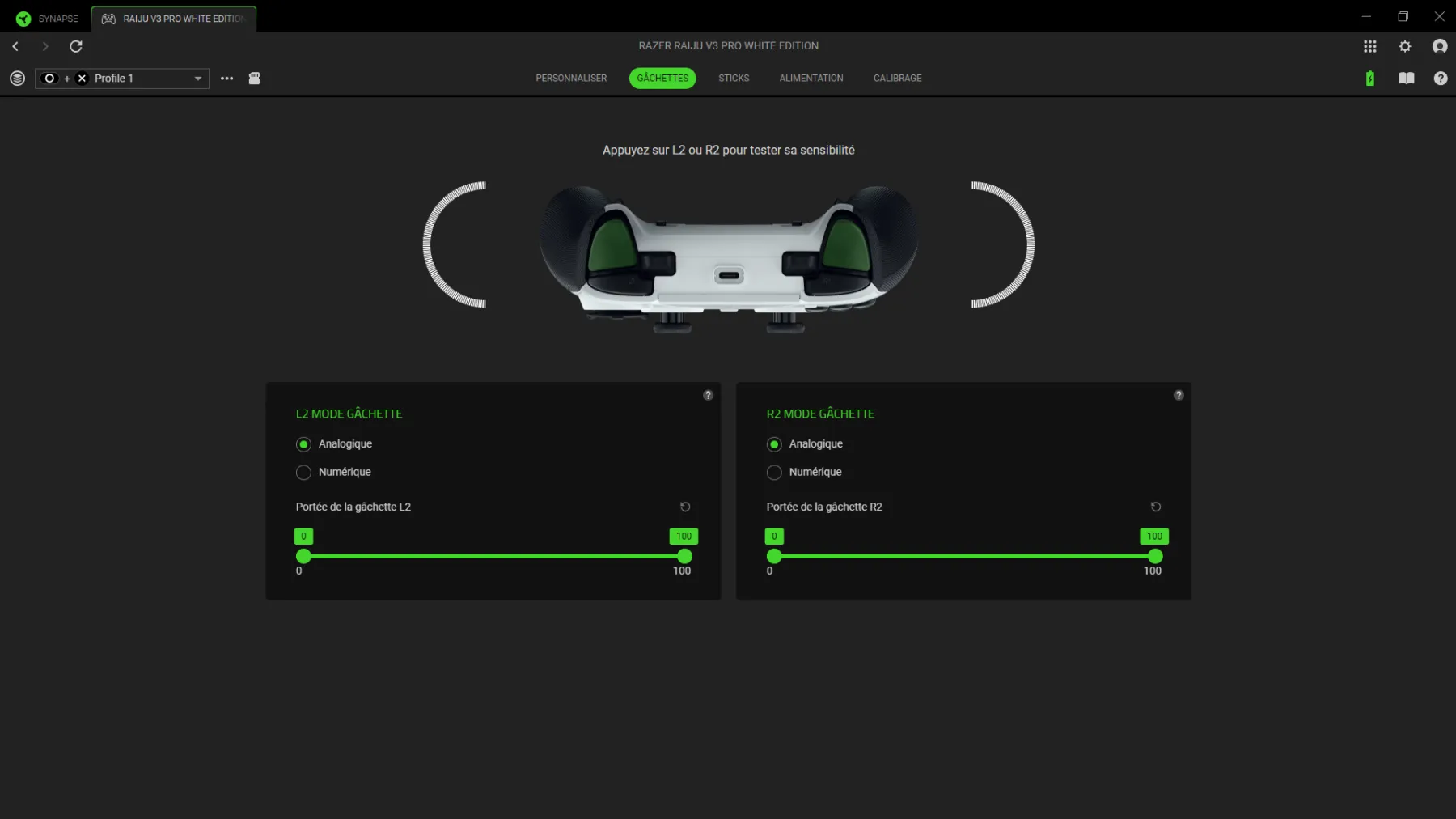Refresh the device page

(76, 46)
